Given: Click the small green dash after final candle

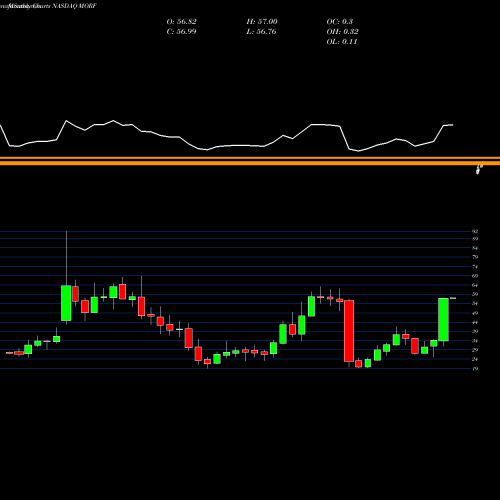Looking at the screenshot, I should (x=453, y=298).
